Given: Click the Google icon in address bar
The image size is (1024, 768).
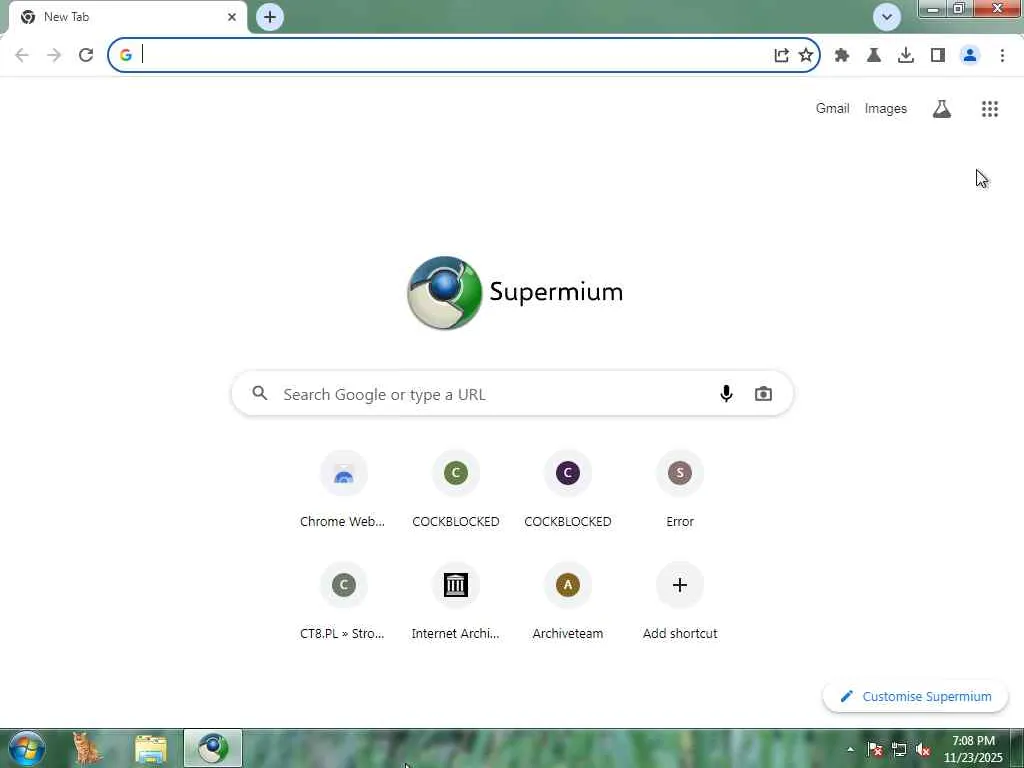Looking at the screenshot, I should point(125,55).
